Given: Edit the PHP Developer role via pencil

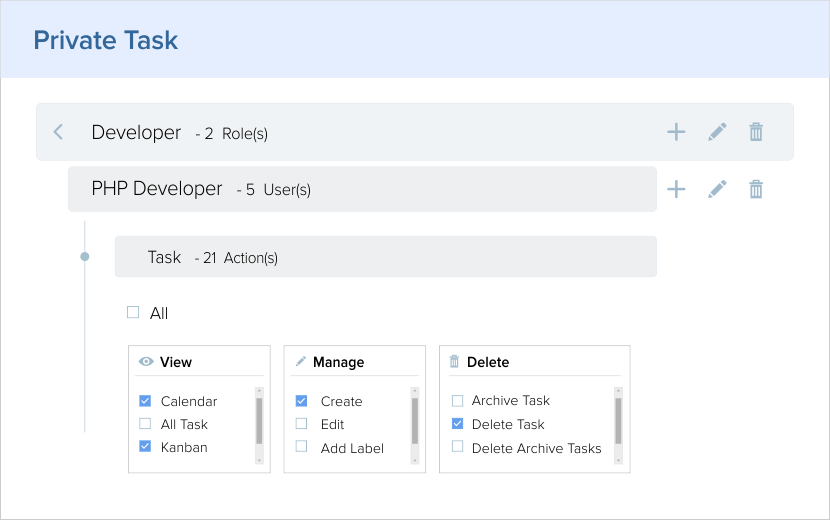Looking at the screenshot, I should coord(717,189).
